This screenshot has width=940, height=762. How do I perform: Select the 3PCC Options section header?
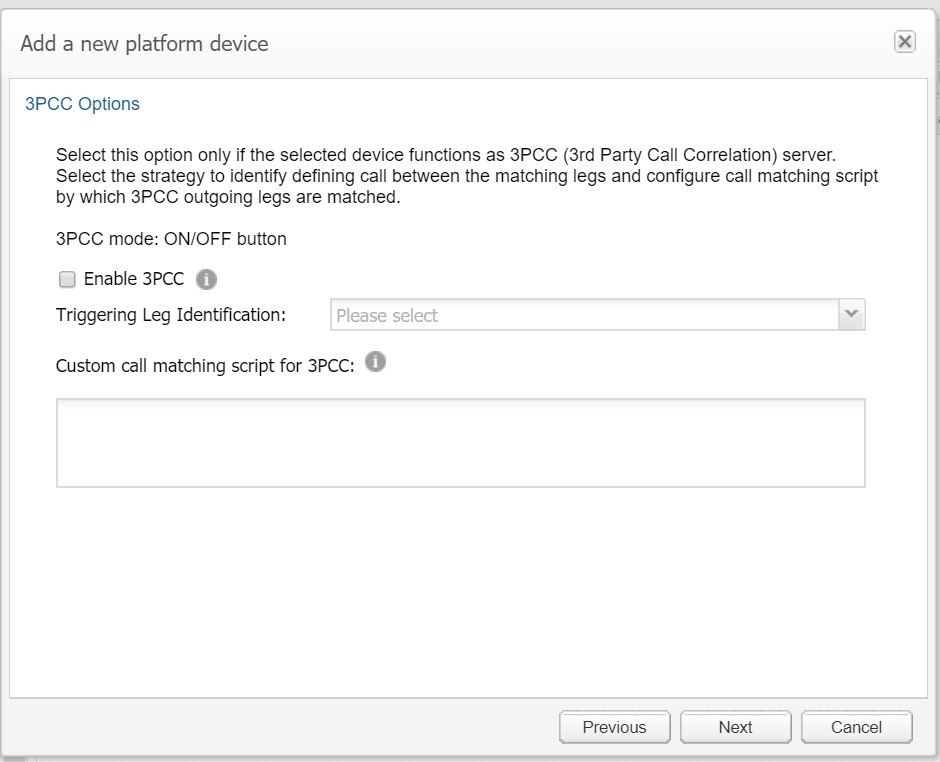click(82, 104)
